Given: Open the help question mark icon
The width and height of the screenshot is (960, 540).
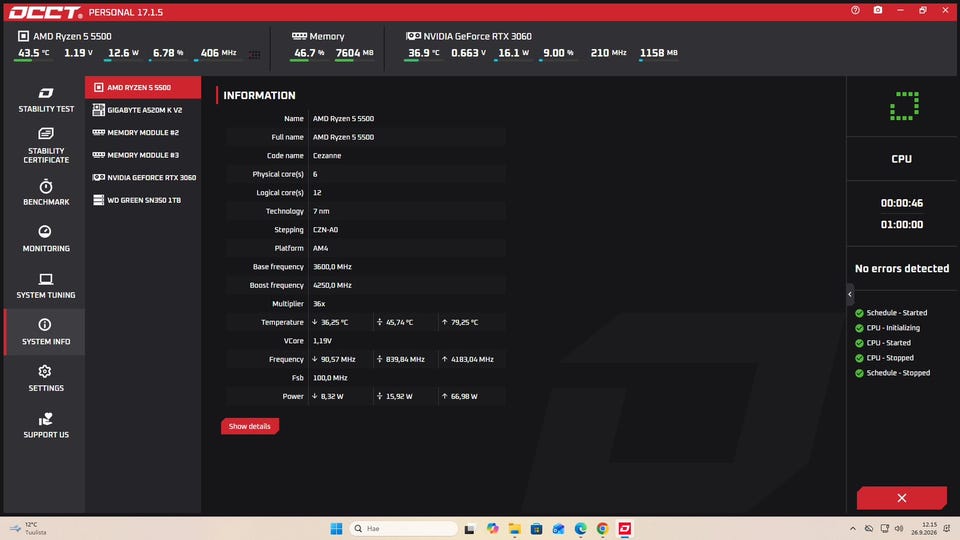Looking at the screenshot, I should 855,10.
